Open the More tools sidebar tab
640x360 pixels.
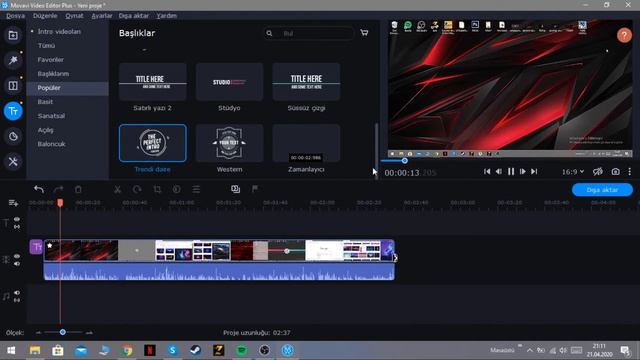point(13,162)
